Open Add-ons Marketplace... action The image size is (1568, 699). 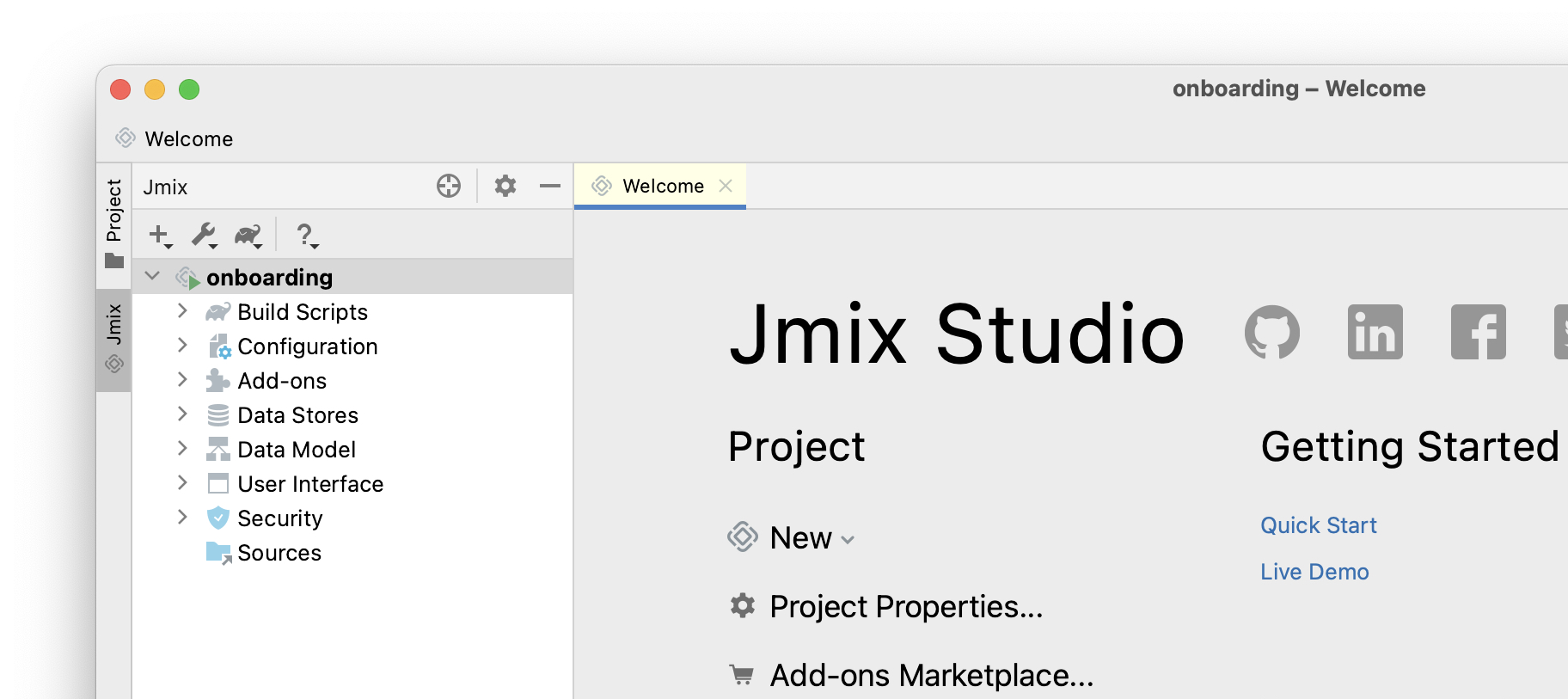click(932, 676)
